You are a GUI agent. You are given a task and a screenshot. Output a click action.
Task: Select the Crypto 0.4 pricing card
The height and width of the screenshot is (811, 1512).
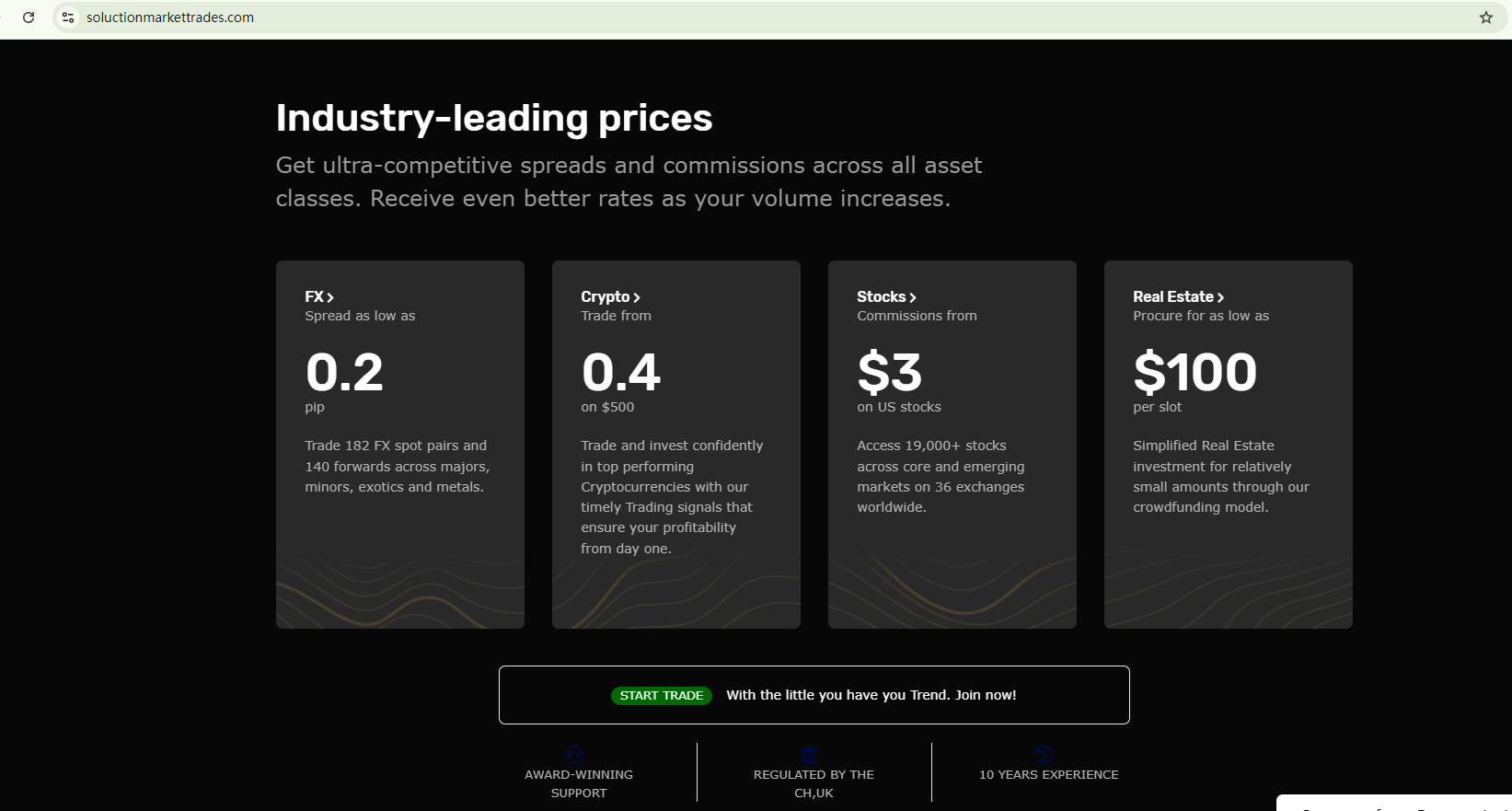676,444
